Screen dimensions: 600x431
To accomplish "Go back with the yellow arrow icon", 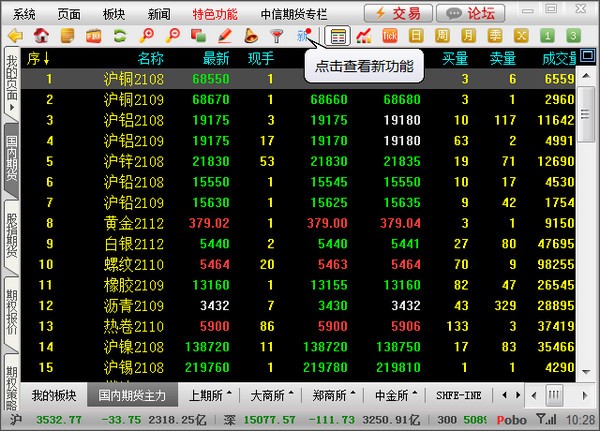I will [15, 36].
